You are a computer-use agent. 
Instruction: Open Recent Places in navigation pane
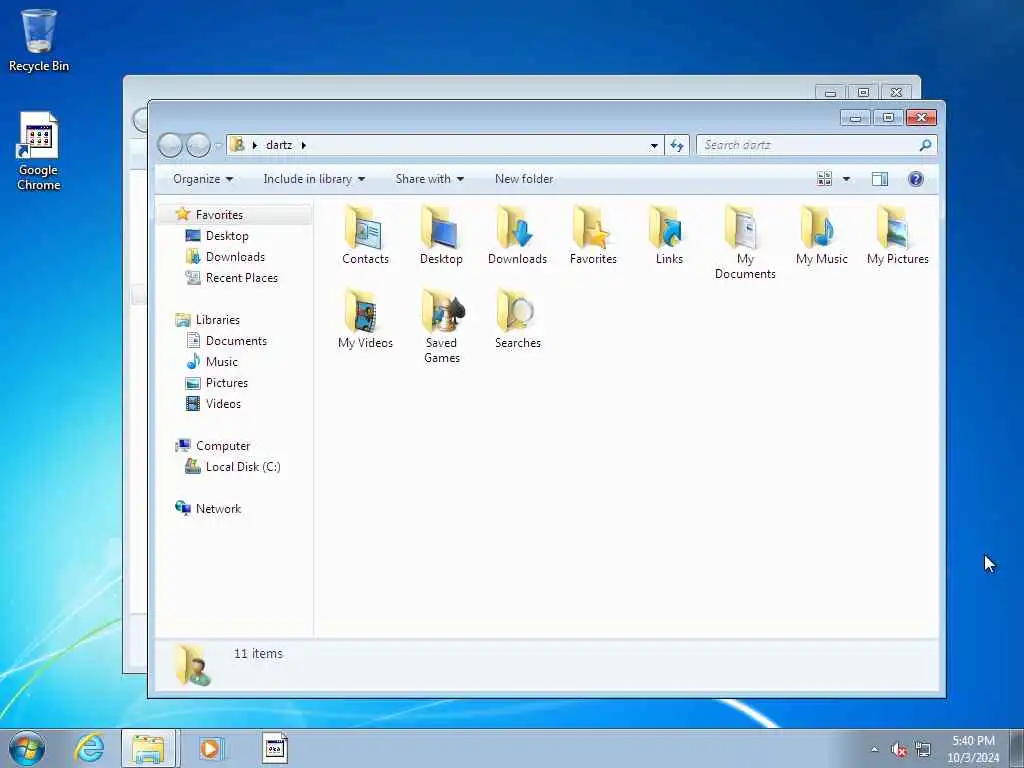click(x=242, y=278)
